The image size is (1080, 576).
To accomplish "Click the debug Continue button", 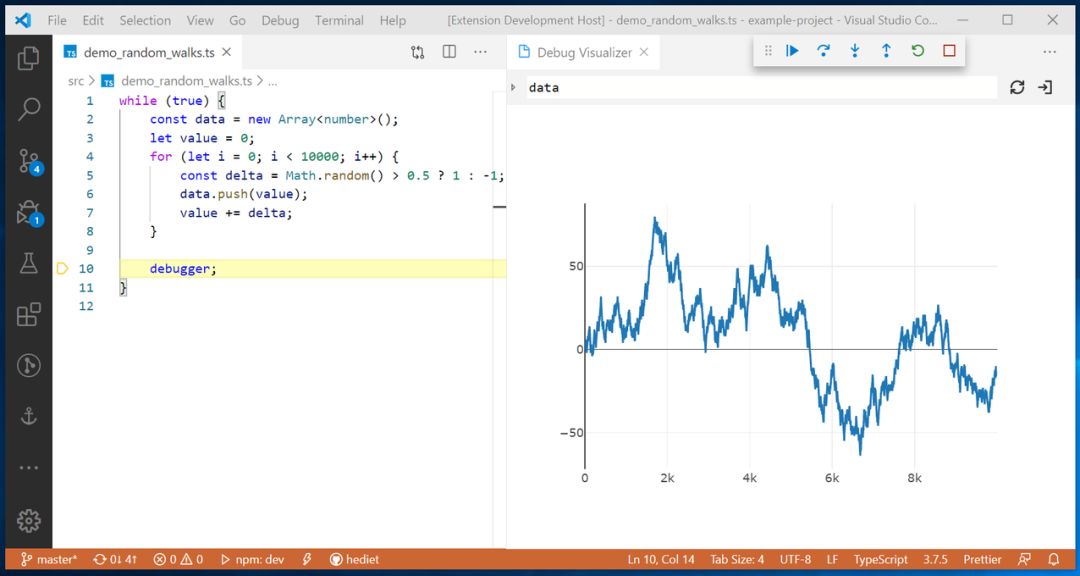I will pos(792,51).
